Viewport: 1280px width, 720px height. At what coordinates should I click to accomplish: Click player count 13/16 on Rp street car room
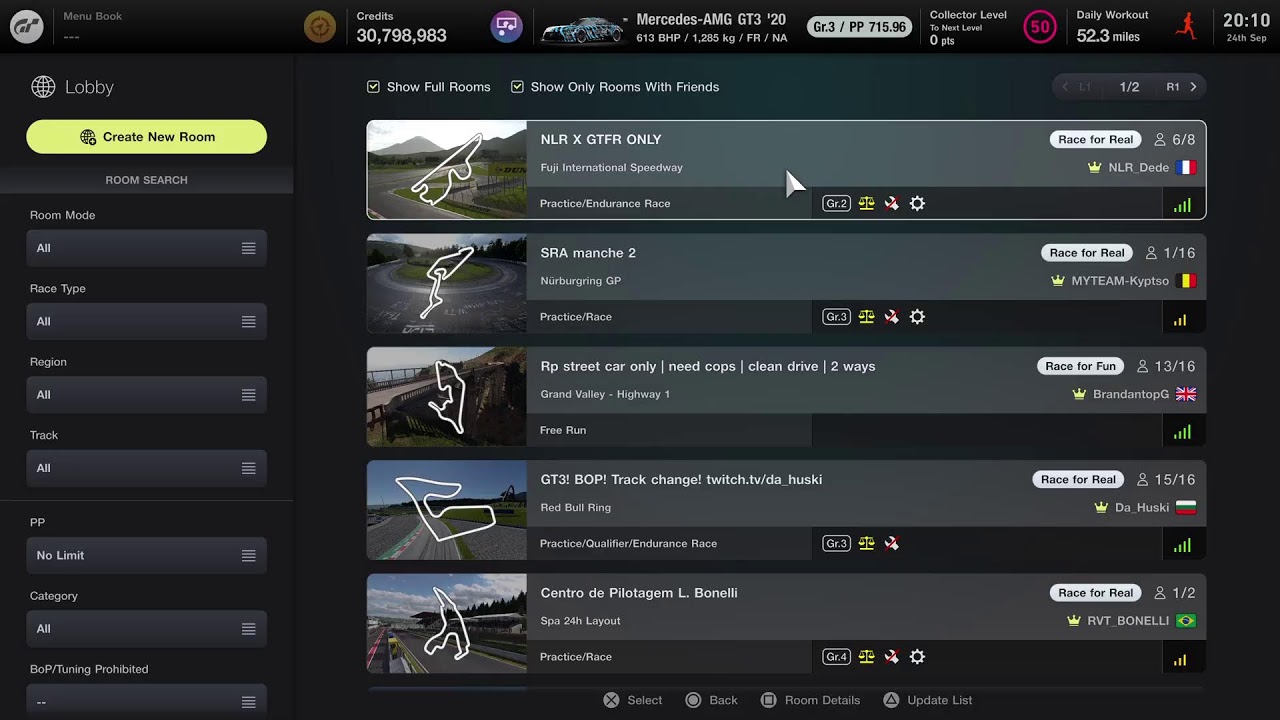1165,366
